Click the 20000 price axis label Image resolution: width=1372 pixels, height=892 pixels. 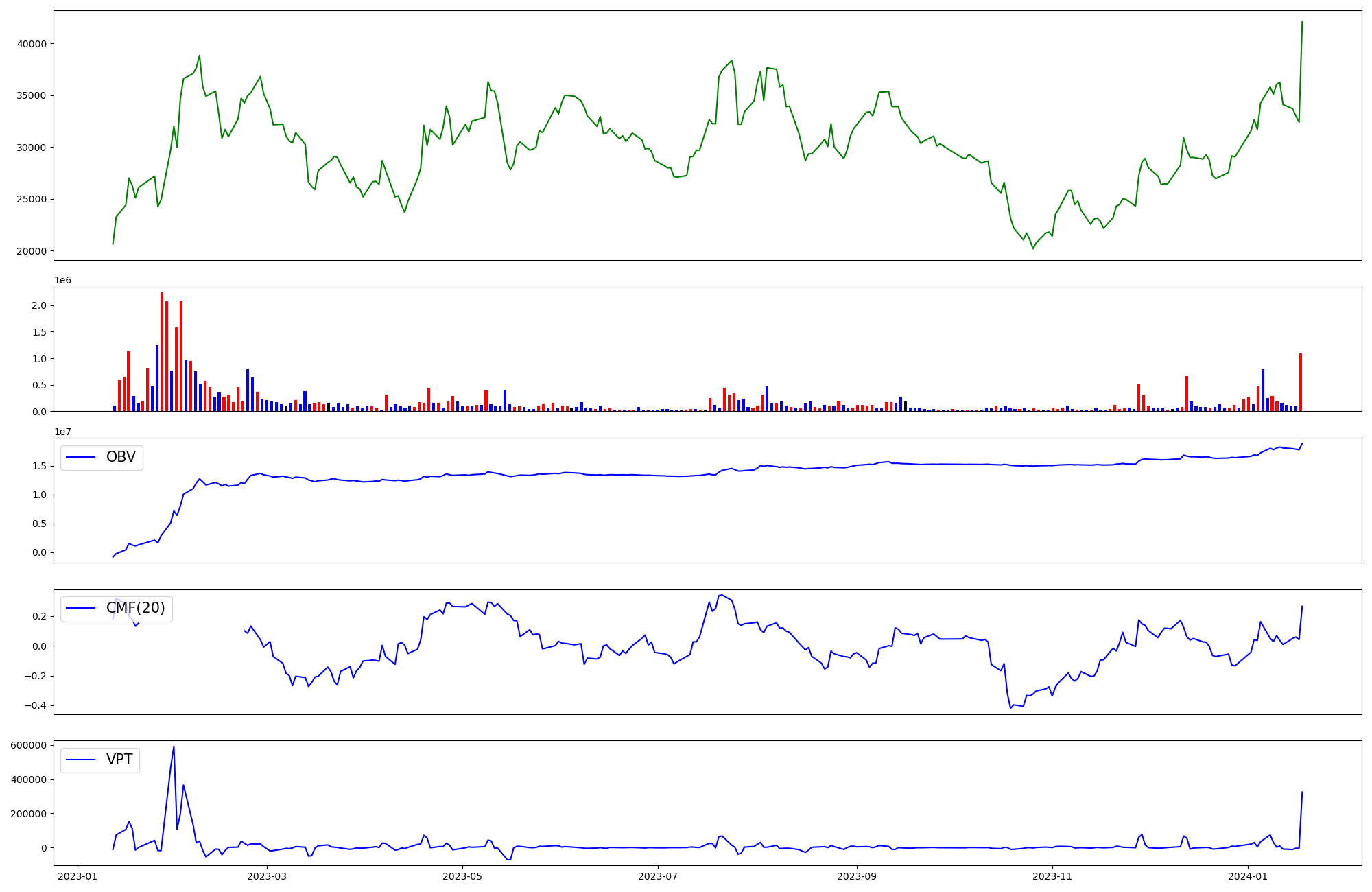pyautogui.click(x=31, y=251)
